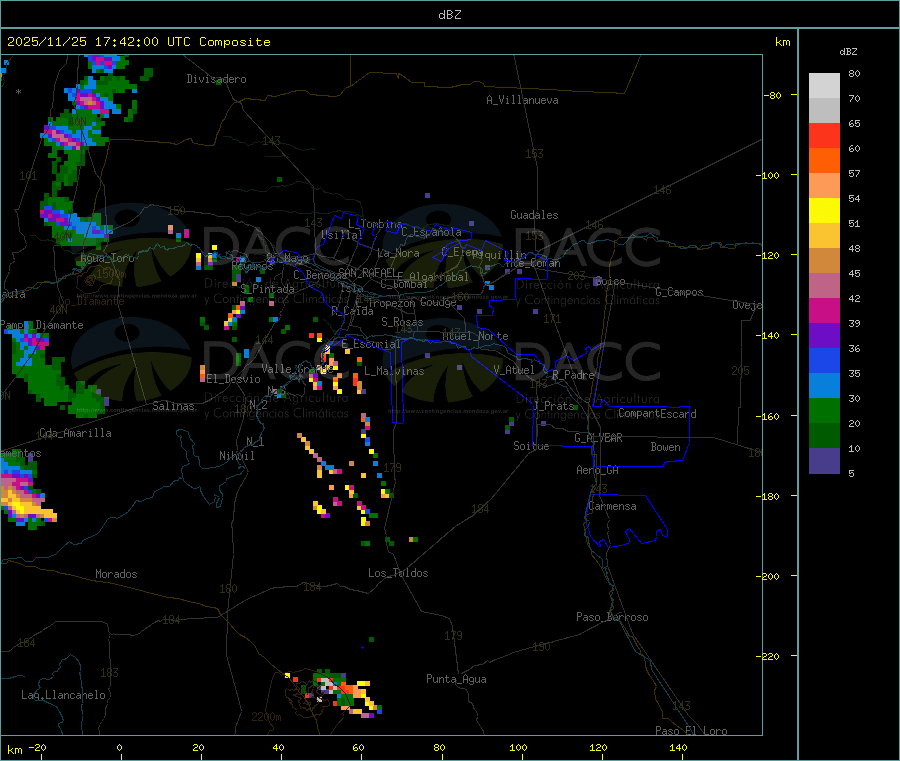The height and width of the screenshot is (761, 900).
Task: Select the 'Soitue' map label
Action: 532,446
